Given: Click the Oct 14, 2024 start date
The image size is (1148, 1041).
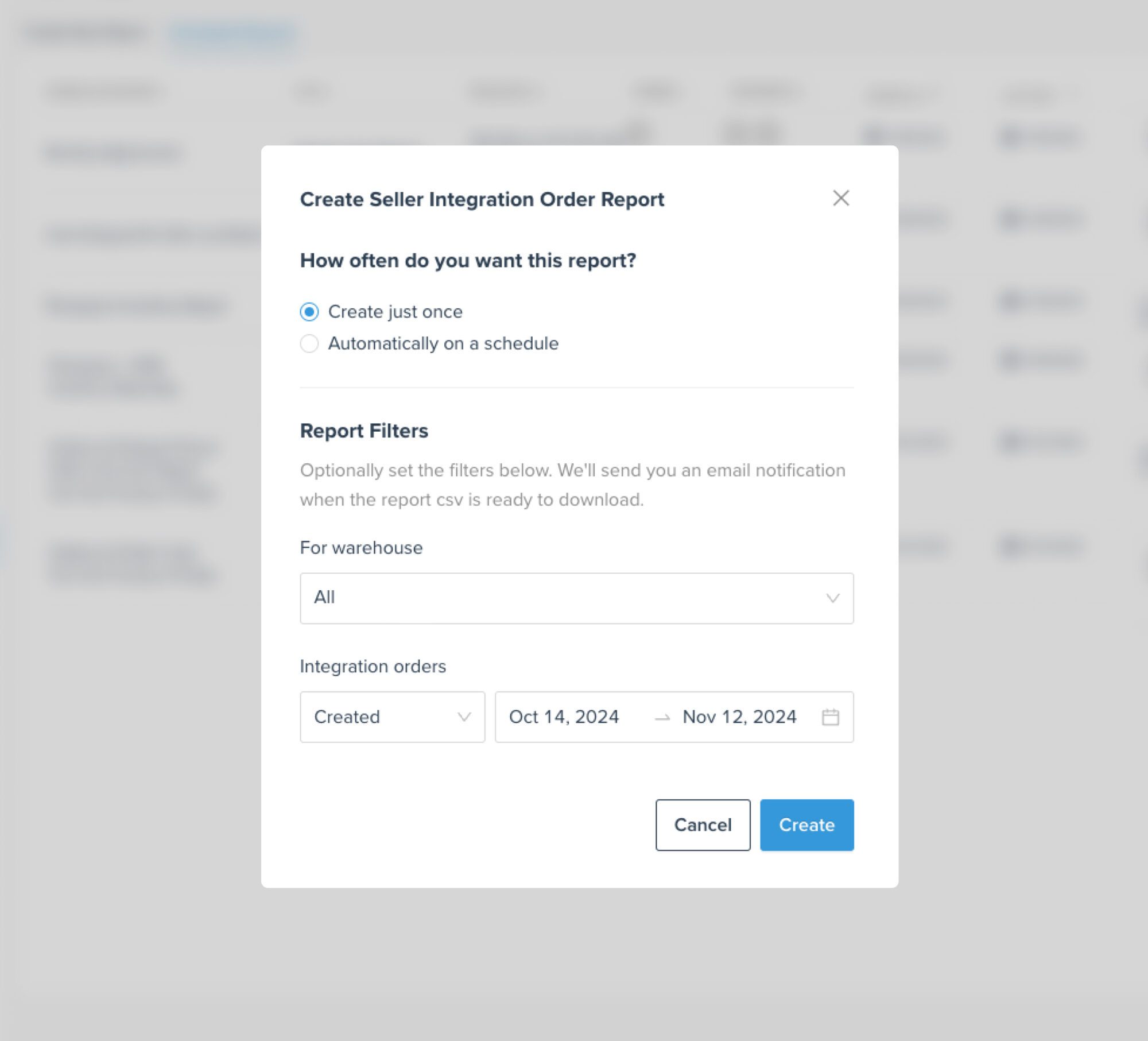Looking at the screenshot, I should click(x=564, y=717).
